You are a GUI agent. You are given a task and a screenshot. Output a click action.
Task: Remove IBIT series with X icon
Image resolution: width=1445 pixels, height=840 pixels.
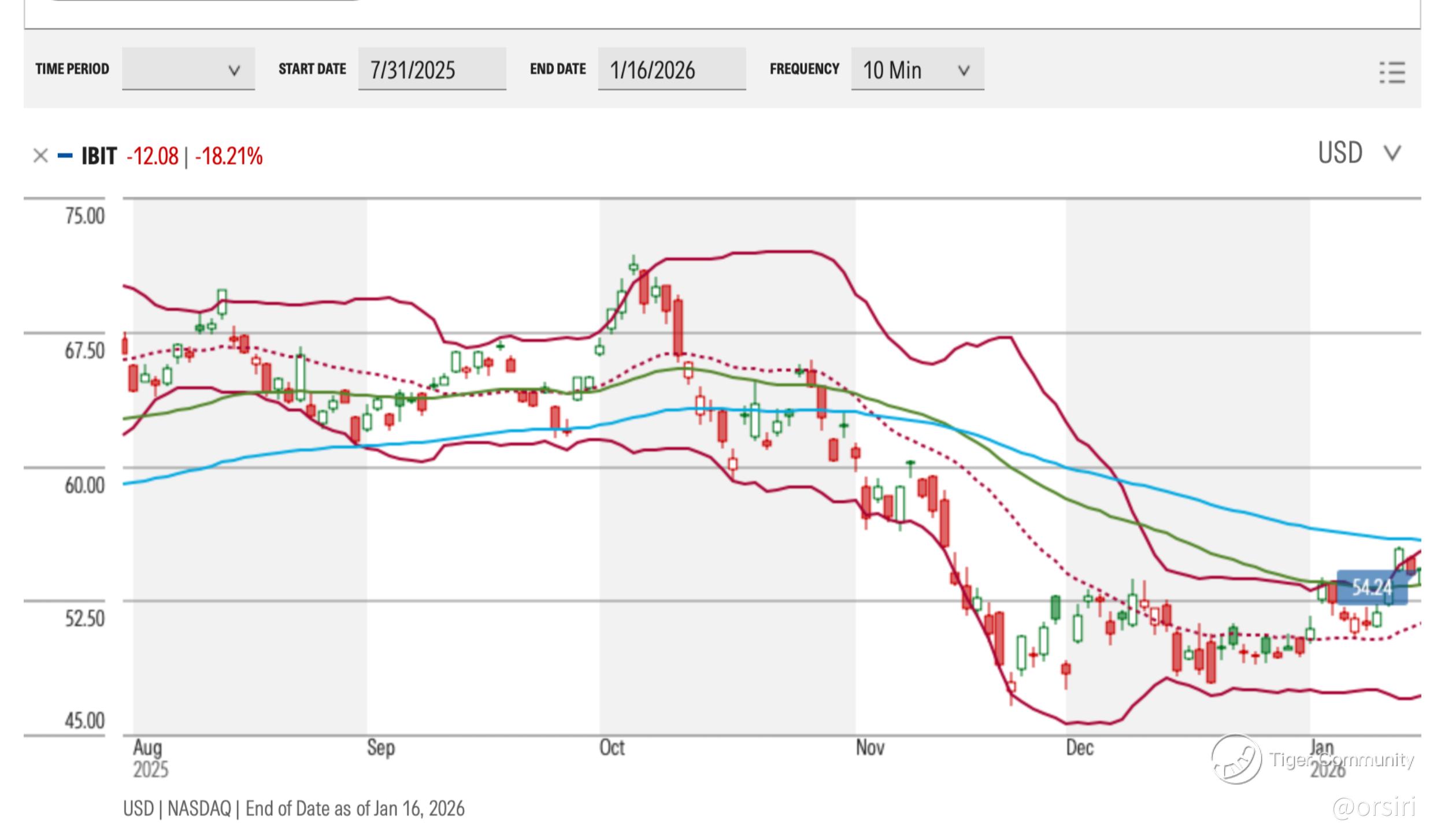click(x=40, y=156)
